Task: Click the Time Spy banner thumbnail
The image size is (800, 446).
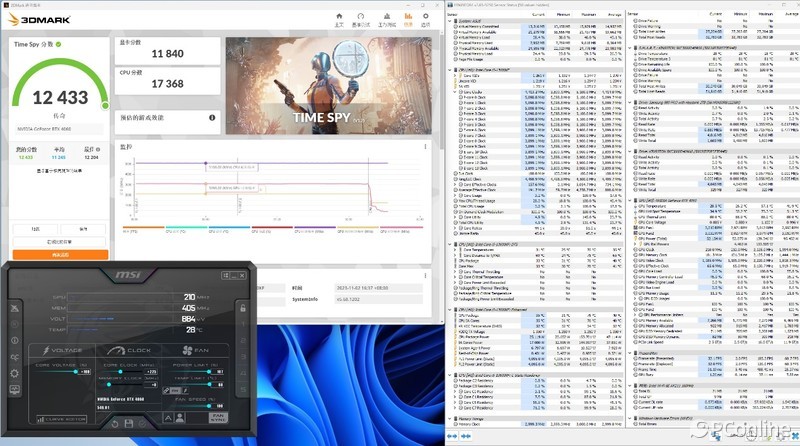Action: point(328,85)
